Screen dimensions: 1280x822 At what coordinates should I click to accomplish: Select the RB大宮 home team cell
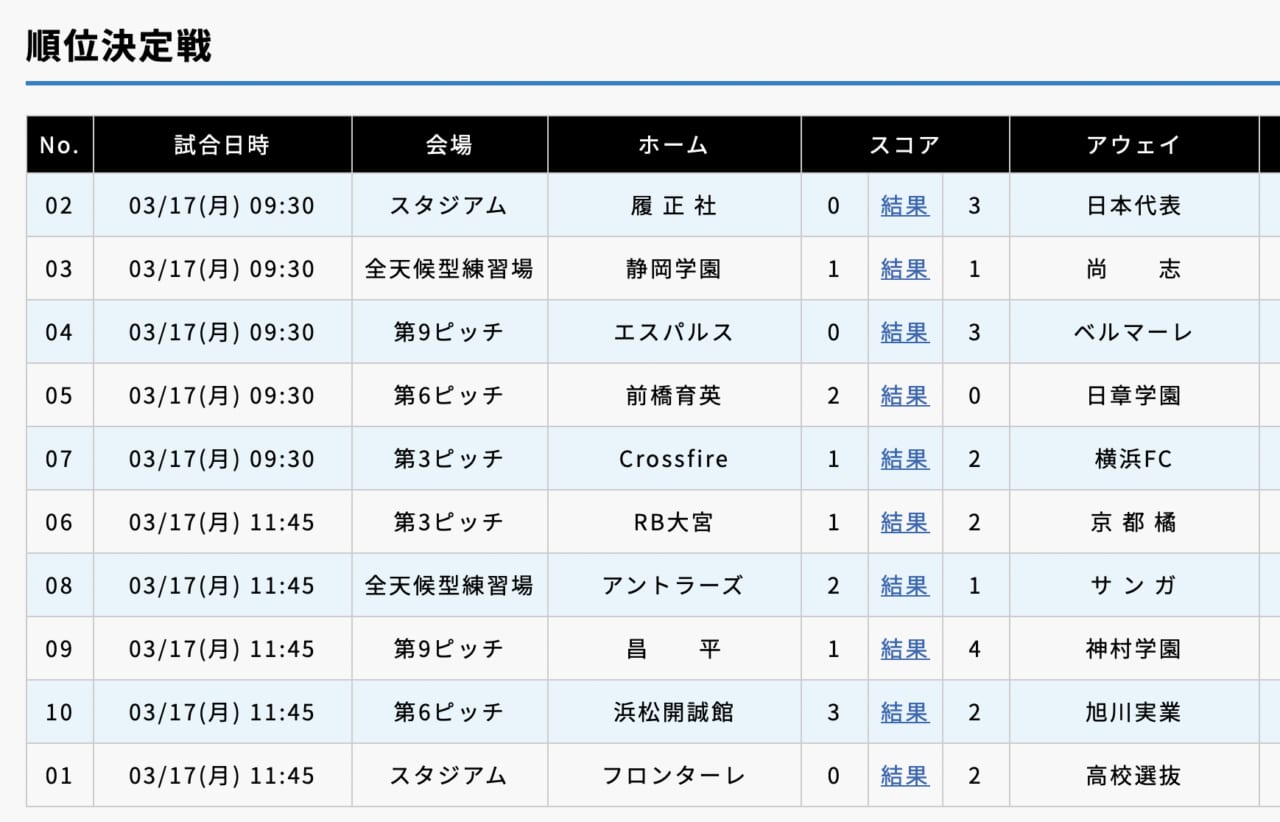point(674,522)
